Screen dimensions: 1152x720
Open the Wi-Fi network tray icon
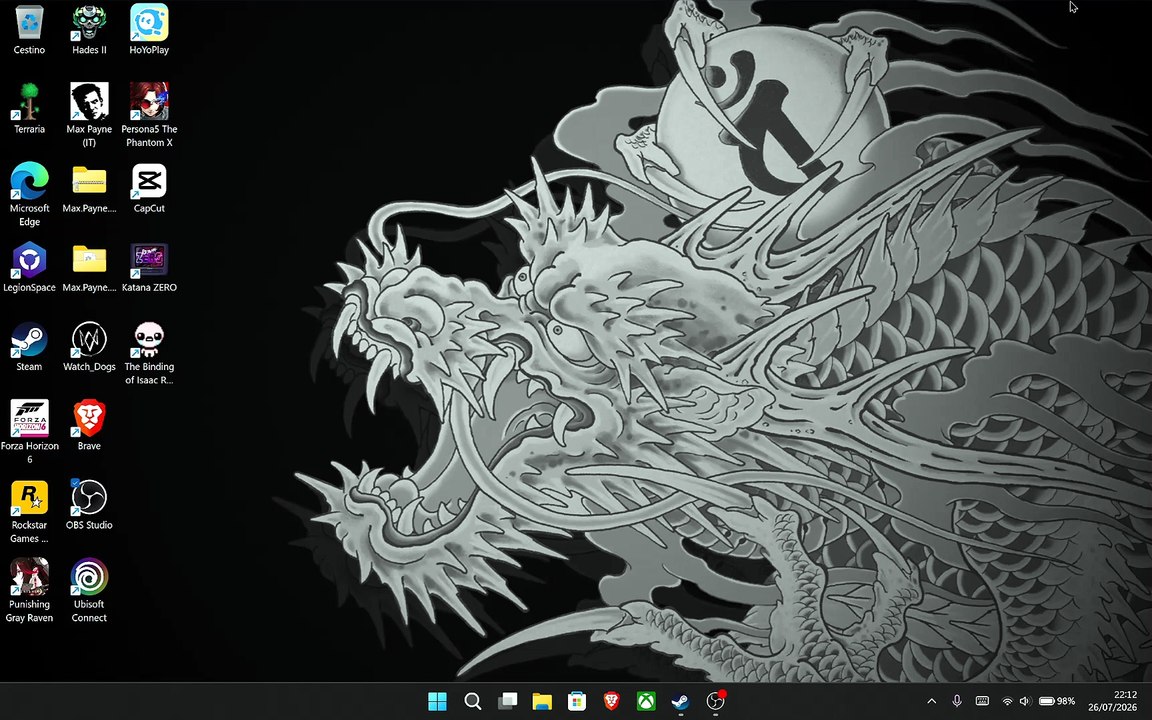[x=1007, y=702]
